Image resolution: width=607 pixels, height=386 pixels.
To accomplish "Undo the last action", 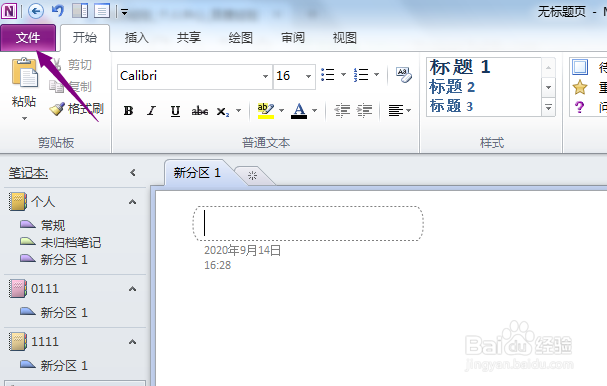I will tap(58, 11).
